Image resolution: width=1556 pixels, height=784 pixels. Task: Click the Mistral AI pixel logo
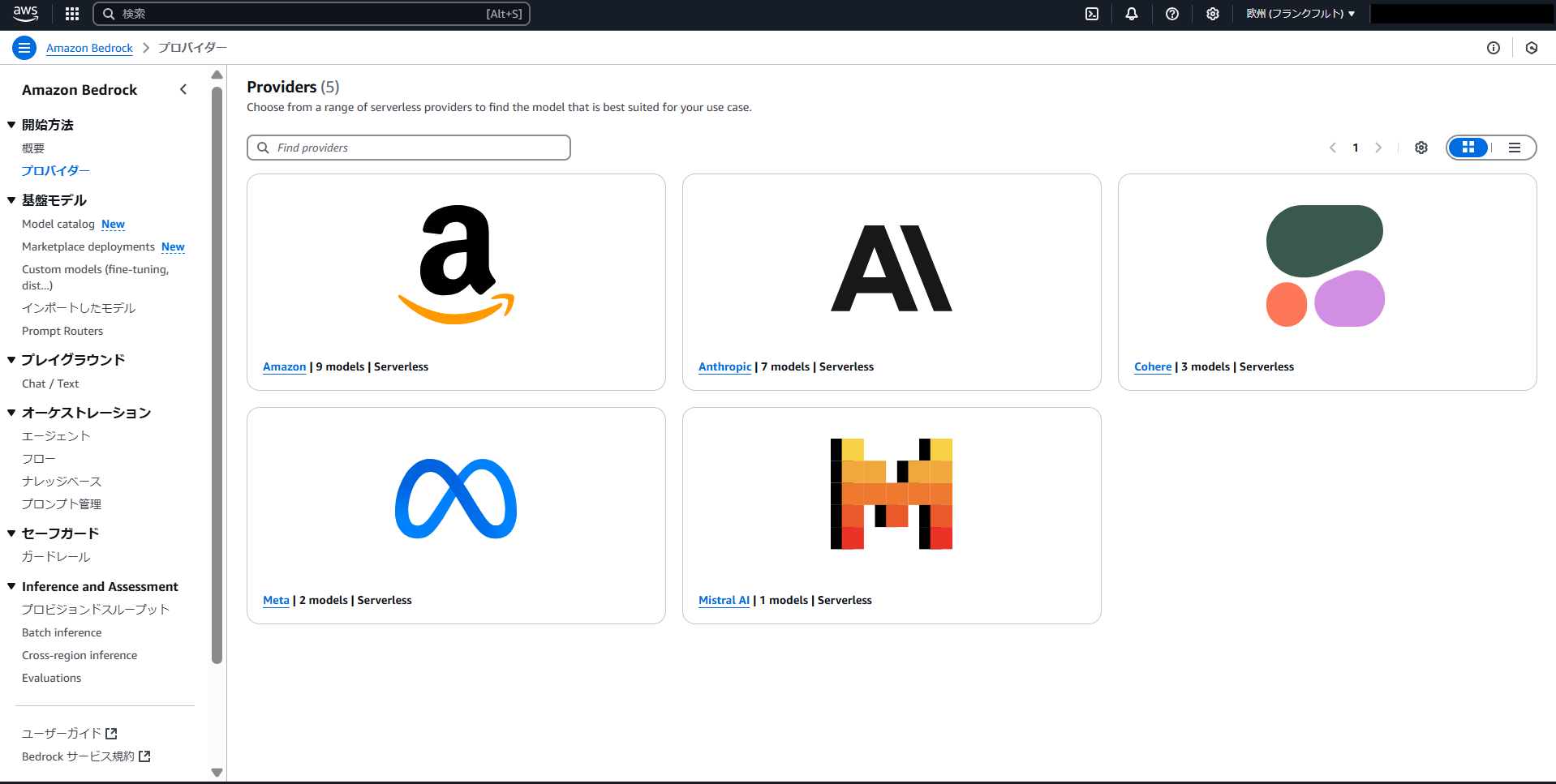(x=892, y=494)
